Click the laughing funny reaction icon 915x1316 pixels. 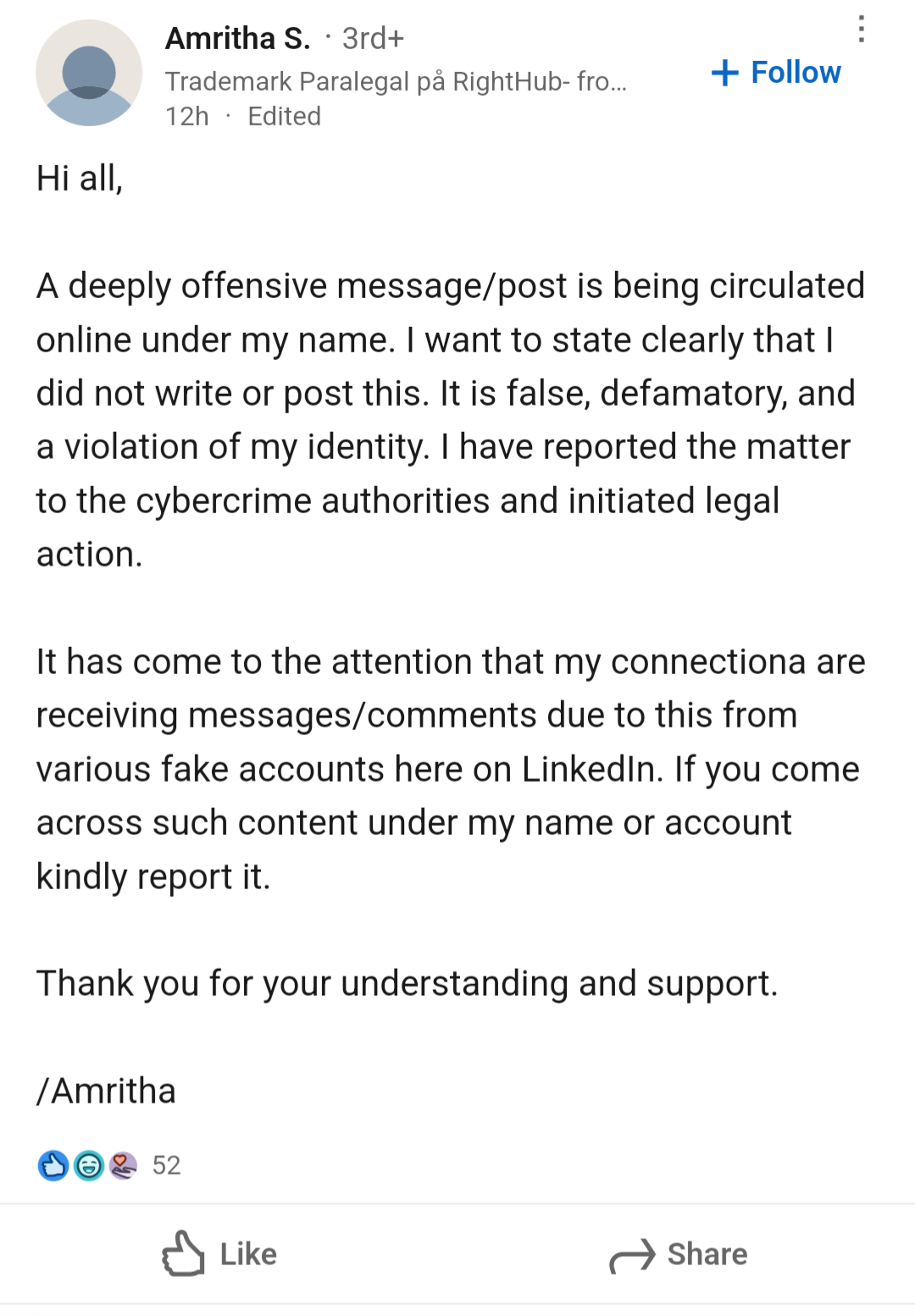(x=88, y=1166)
